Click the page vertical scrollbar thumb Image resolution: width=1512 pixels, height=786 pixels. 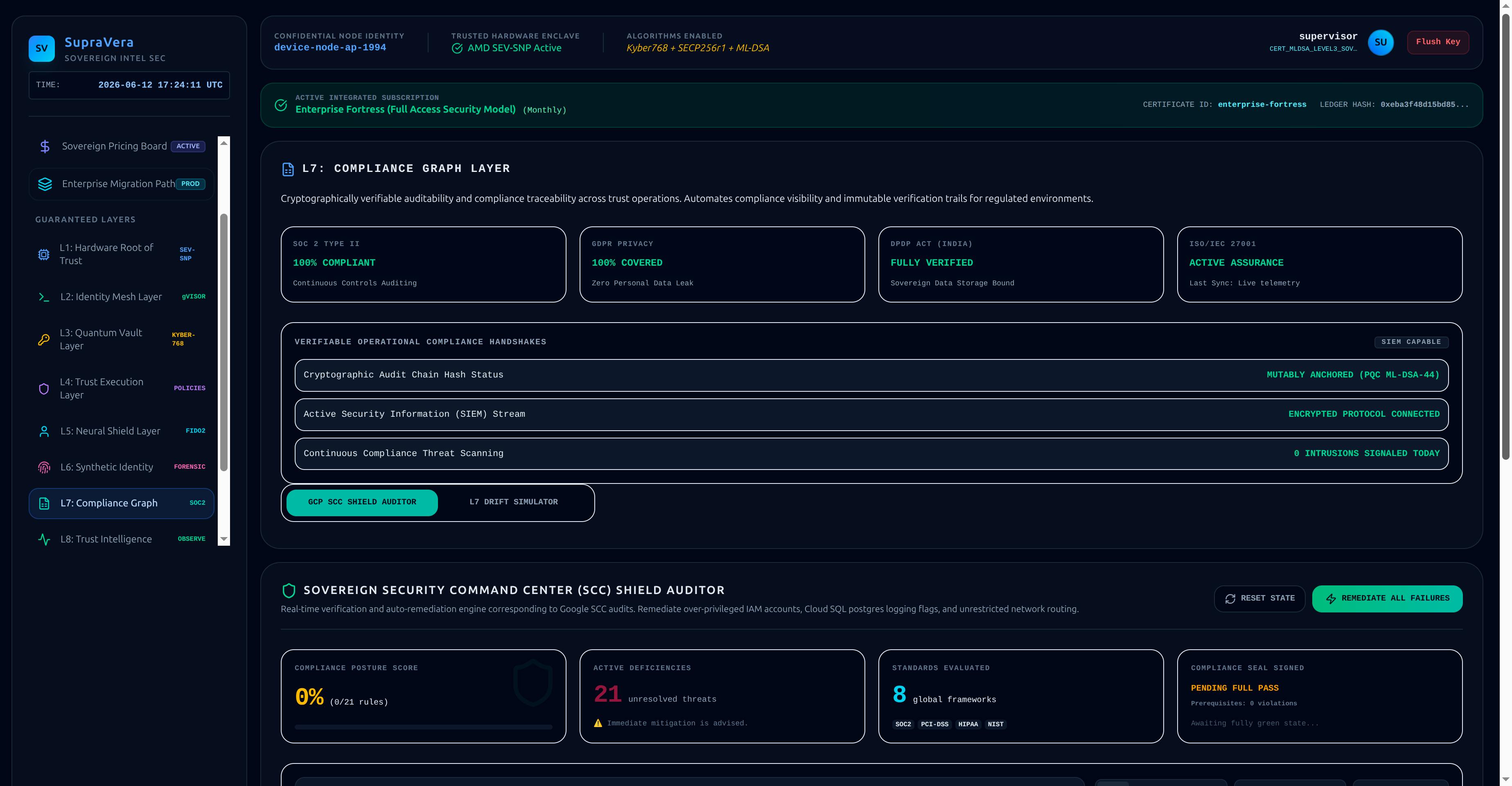click(x=1505, y=237)
